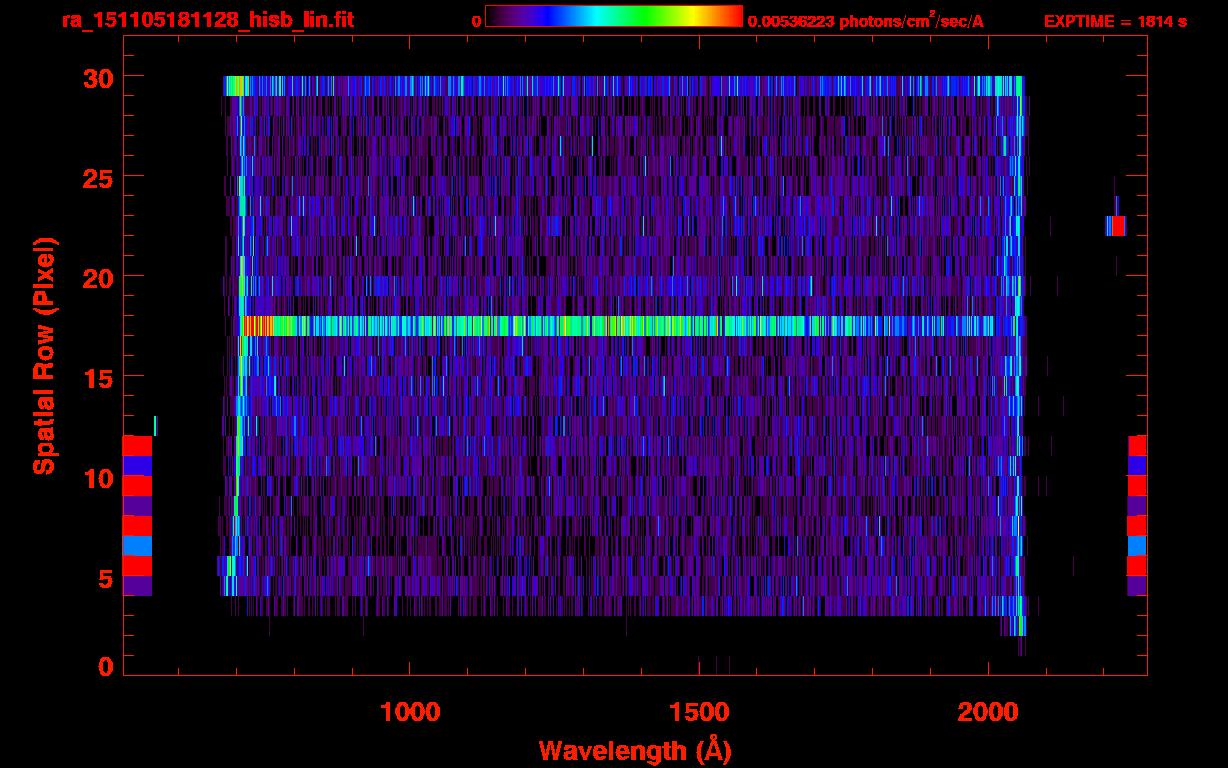This screenshot has height=768, width=1228.
Task: Click the 1000 wavelength tick label
Action: point(410,712)
